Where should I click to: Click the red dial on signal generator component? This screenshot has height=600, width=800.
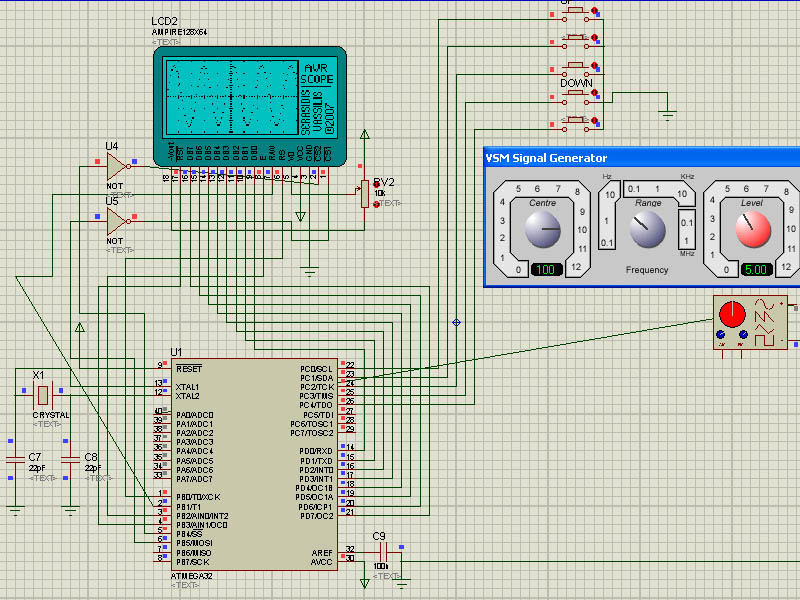(x=732, y=315)
